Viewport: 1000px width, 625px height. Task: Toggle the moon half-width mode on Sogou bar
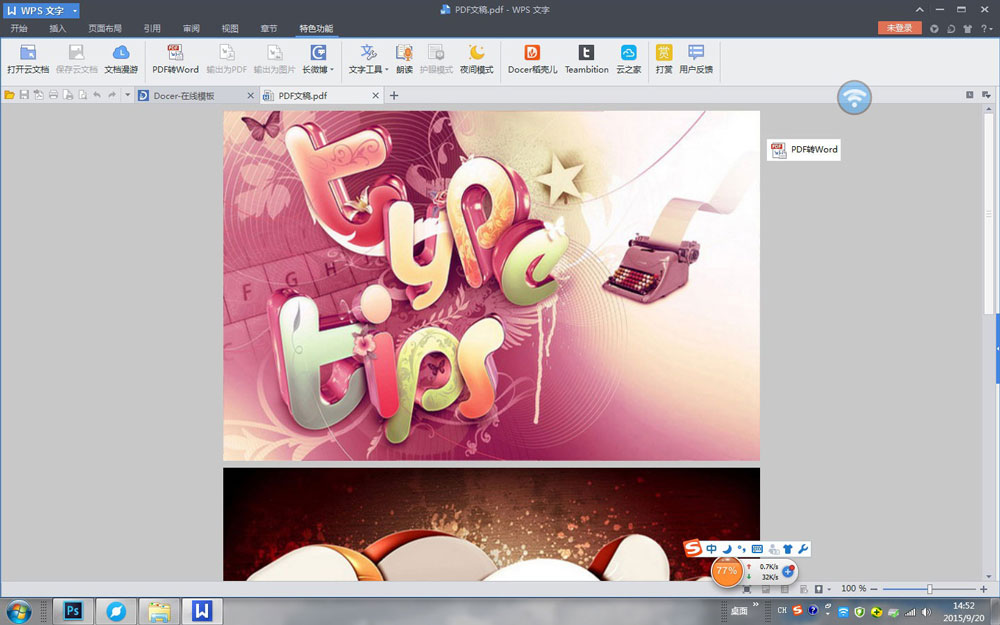[x=727, y=549]
